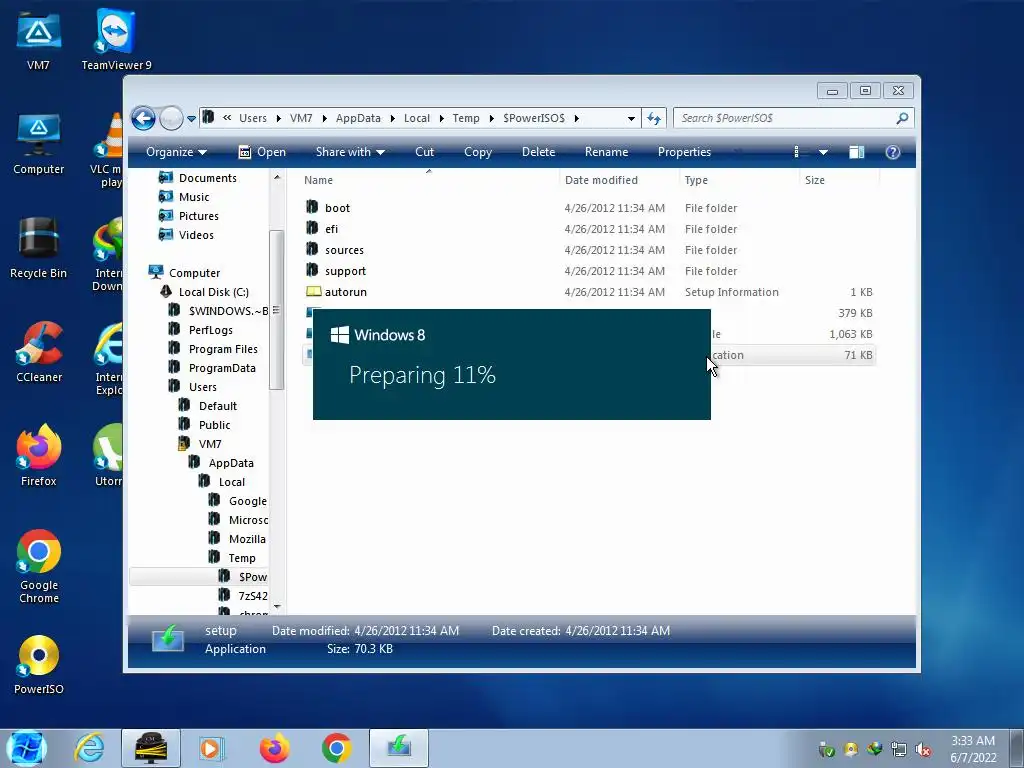
Task: Open Windows Media Player taskbar icon
Action: click(211, 748)
